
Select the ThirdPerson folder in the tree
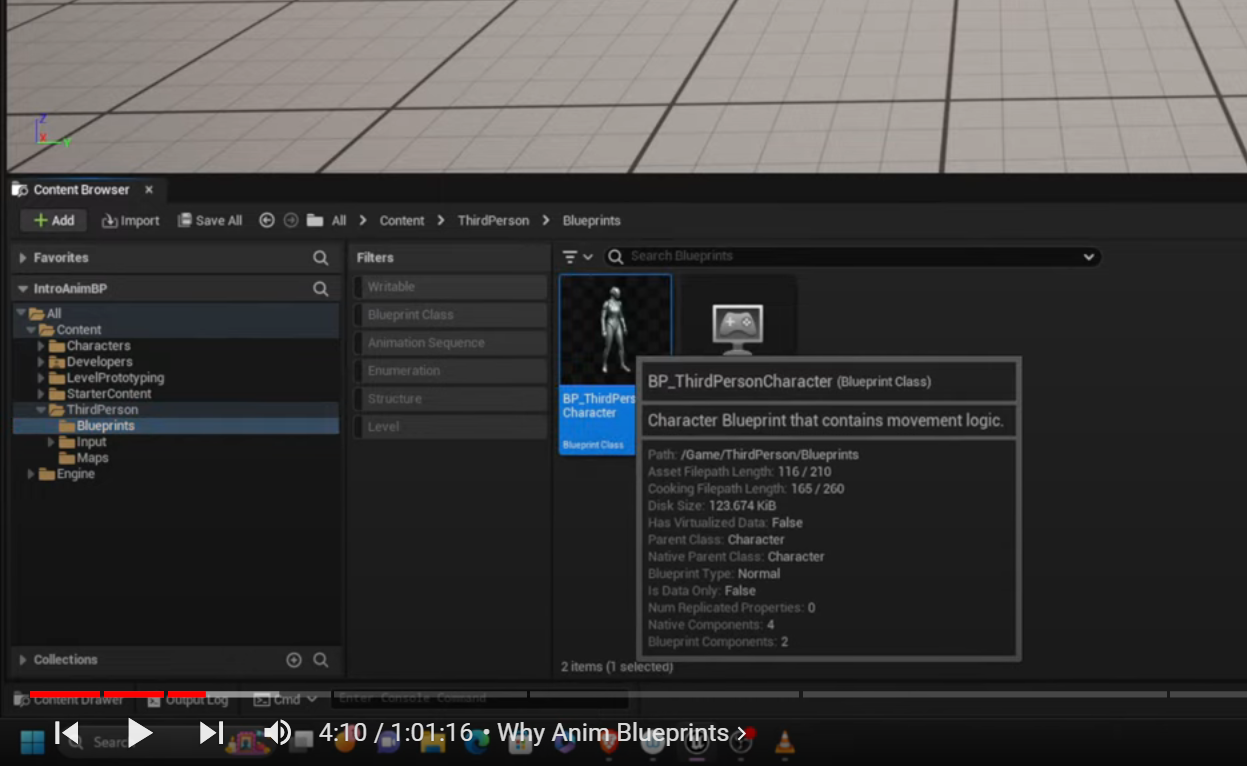[x=102, y=410]
